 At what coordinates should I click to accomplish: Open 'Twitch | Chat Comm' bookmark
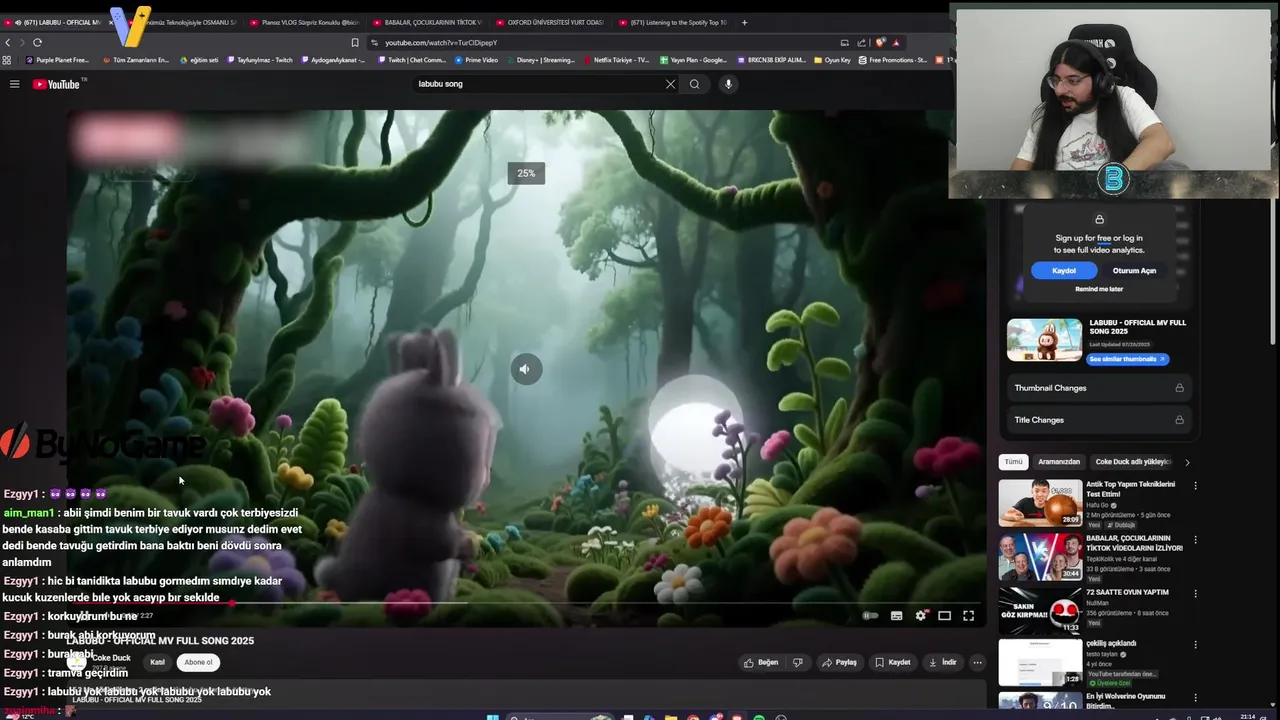[x=411, y=60]
